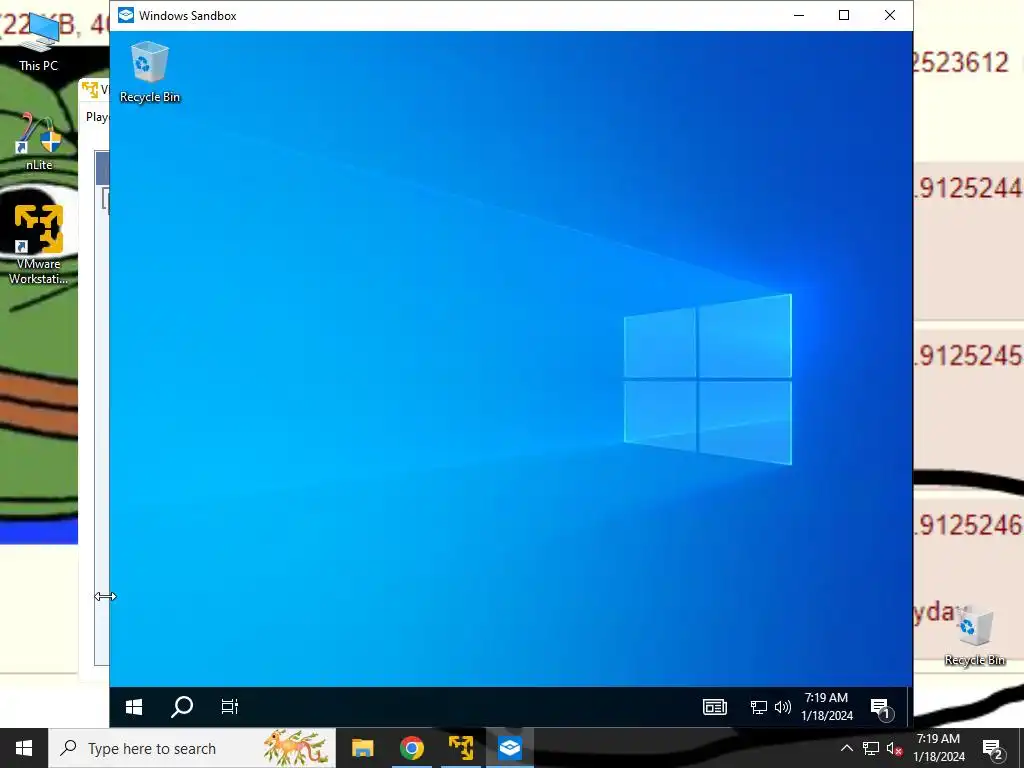This screenshot has height=768, width=1024.
Task: Show hidden icons chevron in host tray
Action: click(846, 748)
